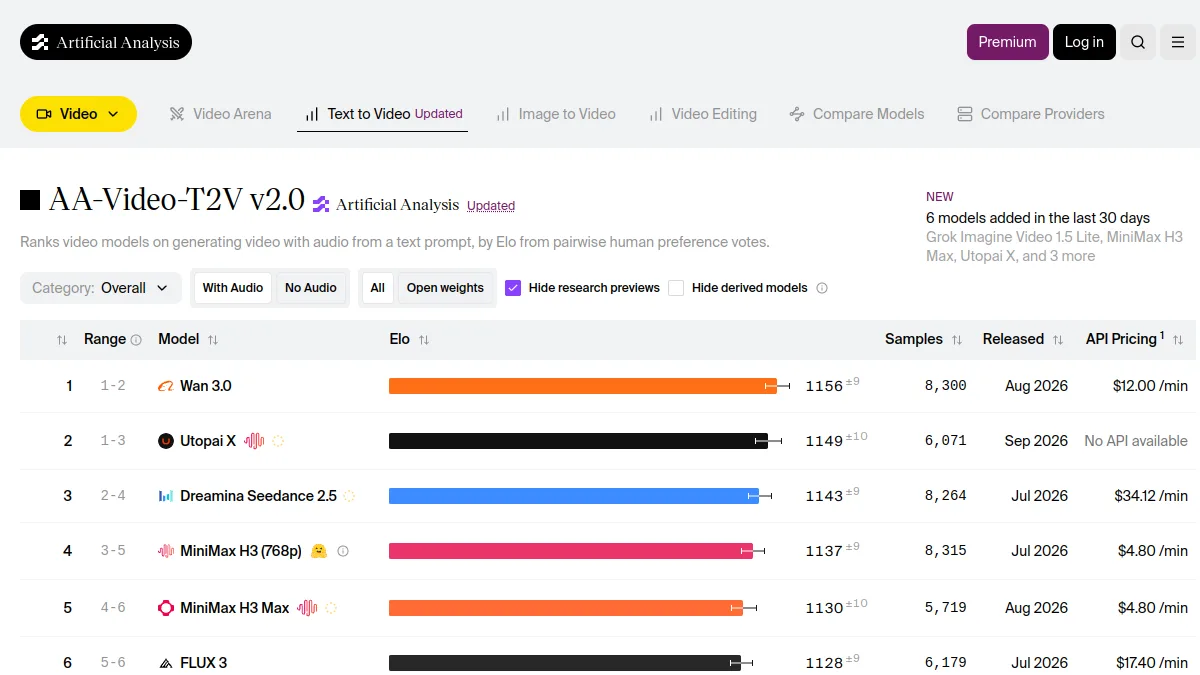
Task: Click the MiniMax H3 Max logo
Action: click(166, 608)
